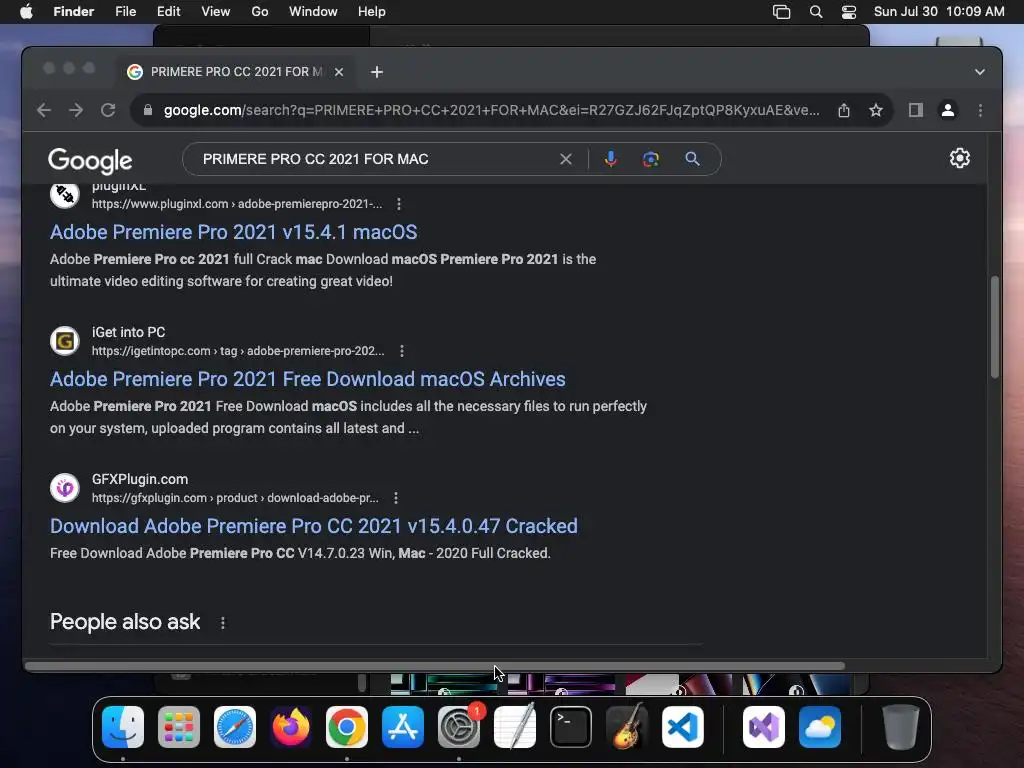The height and width of the screenshot is (768, 1024).
Task: Open Finder from the Dock
Action: pos(123,727)
